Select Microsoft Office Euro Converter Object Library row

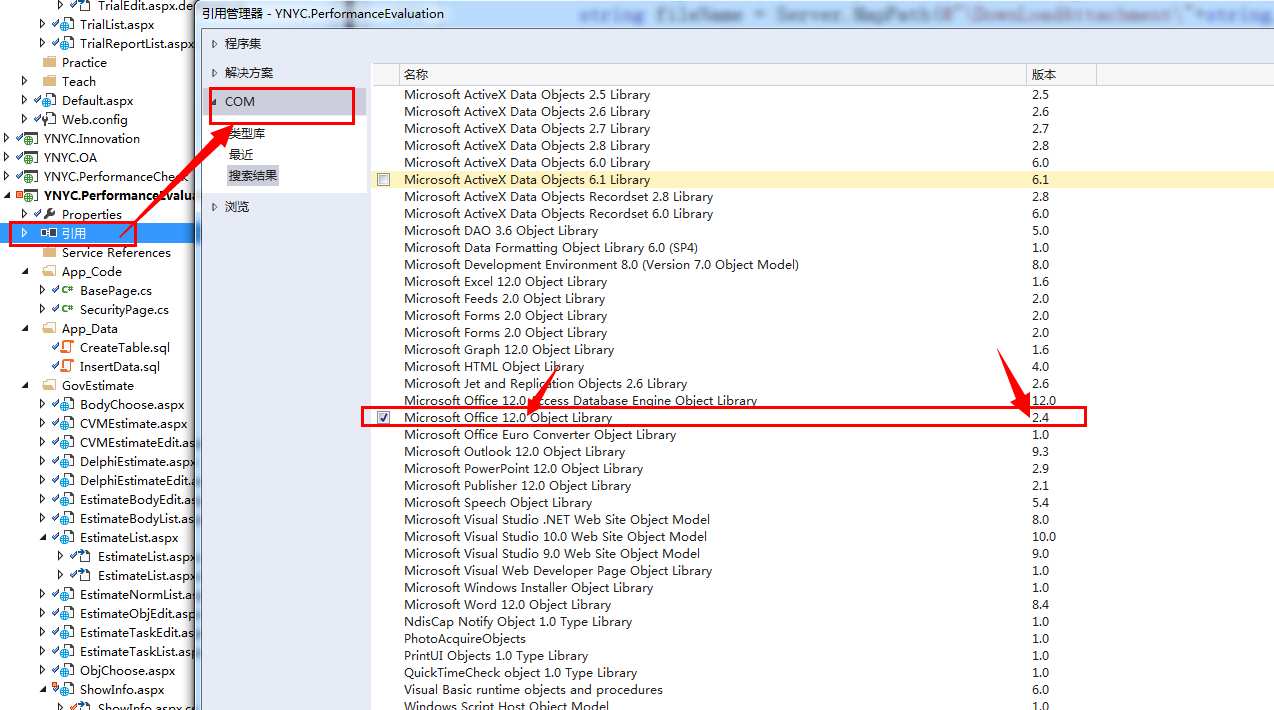pyautogui.click(x=822, y=435)
